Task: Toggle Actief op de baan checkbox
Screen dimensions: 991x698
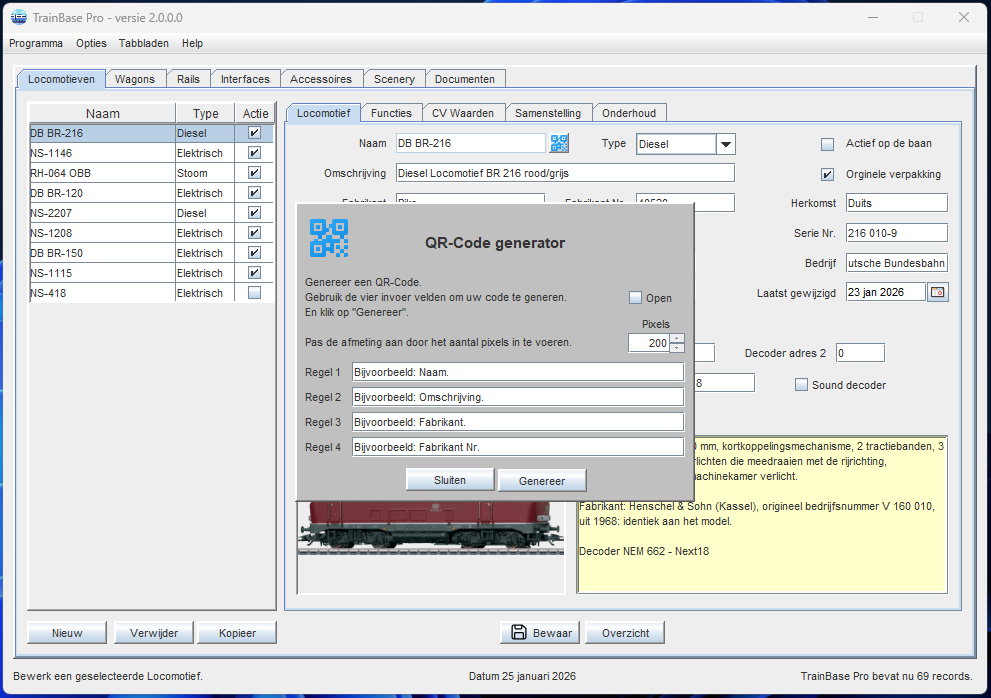Action: click(x=827, y=144)
